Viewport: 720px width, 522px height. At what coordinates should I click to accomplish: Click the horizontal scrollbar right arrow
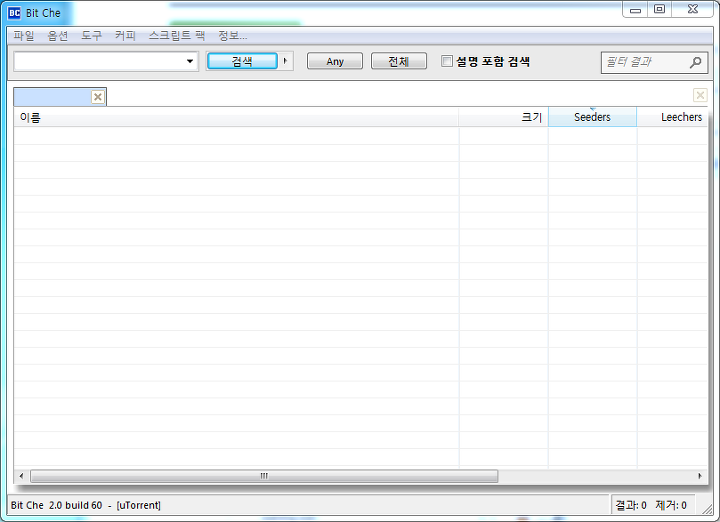click(700, 476)
